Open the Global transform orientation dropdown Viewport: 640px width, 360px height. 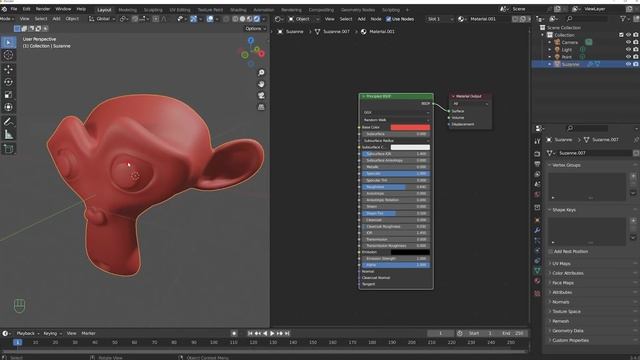point(102,19)
